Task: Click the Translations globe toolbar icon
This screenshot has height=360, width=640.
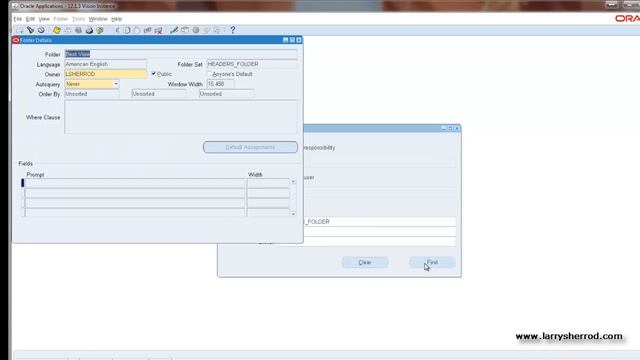Action: point(196,30)
